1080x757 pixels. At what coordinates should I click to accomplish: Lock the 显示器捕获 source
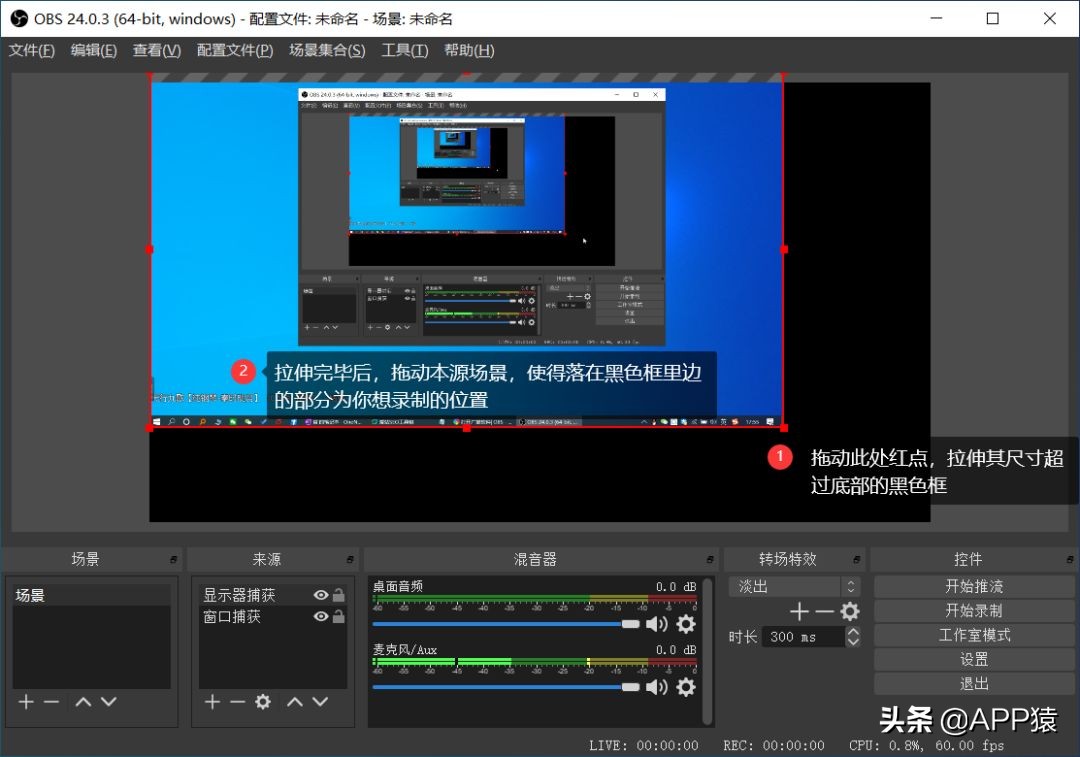[337, 594]
